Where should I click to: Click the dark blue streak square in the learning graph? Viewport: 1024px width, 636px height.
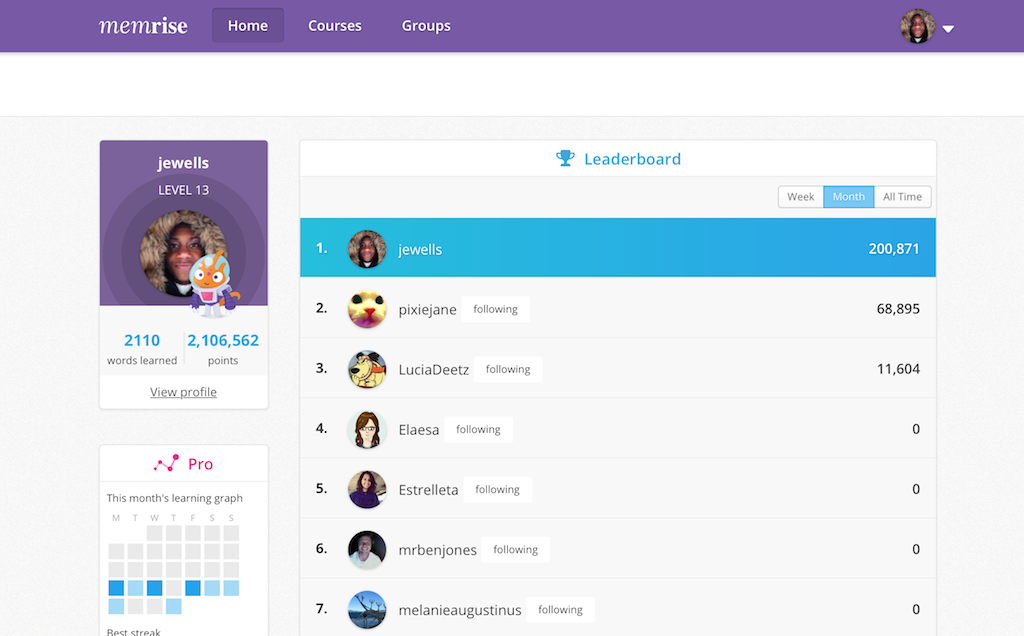point(115,588)
